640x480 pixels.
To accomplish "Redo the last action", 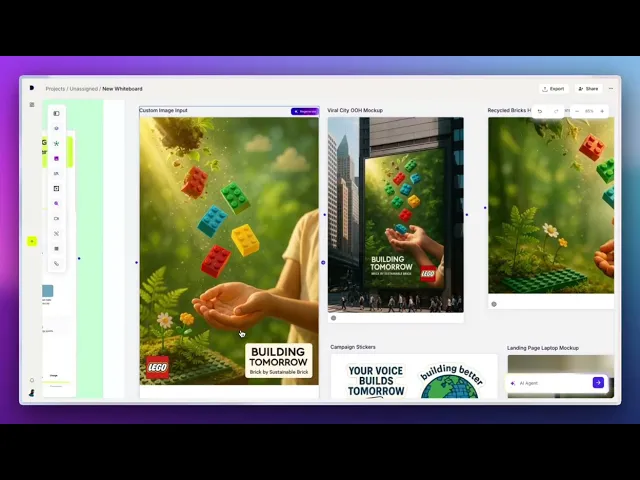I will click(556, 111).
